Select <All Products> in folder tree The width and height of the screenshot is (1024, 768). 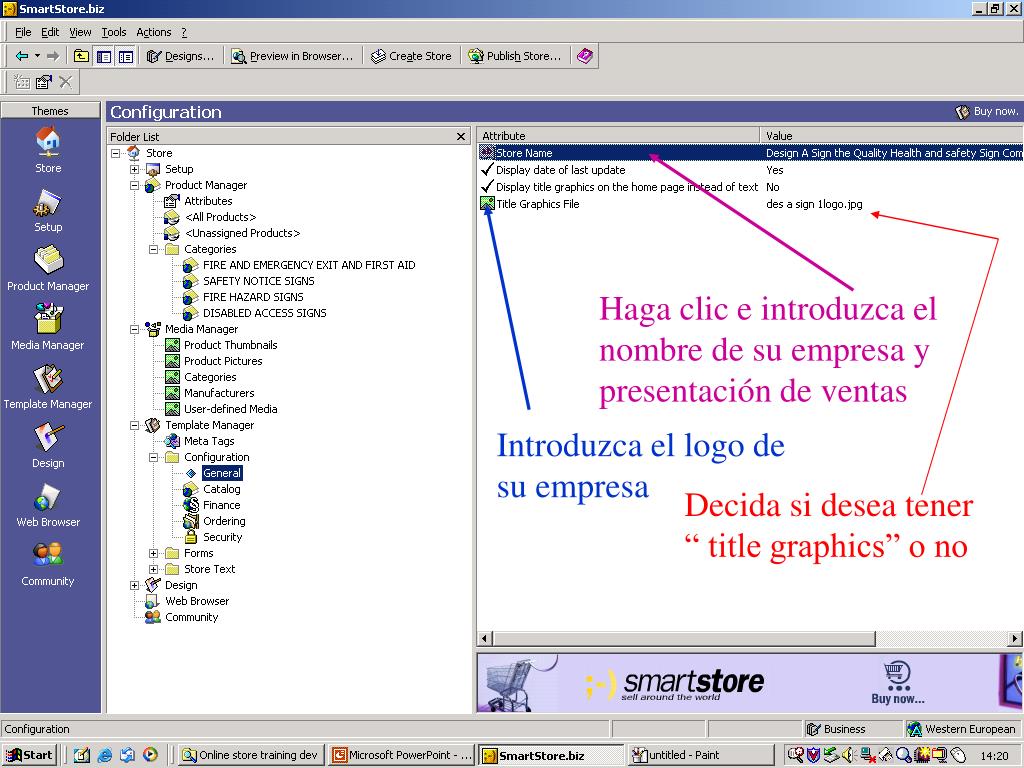[x=220, y=217]
